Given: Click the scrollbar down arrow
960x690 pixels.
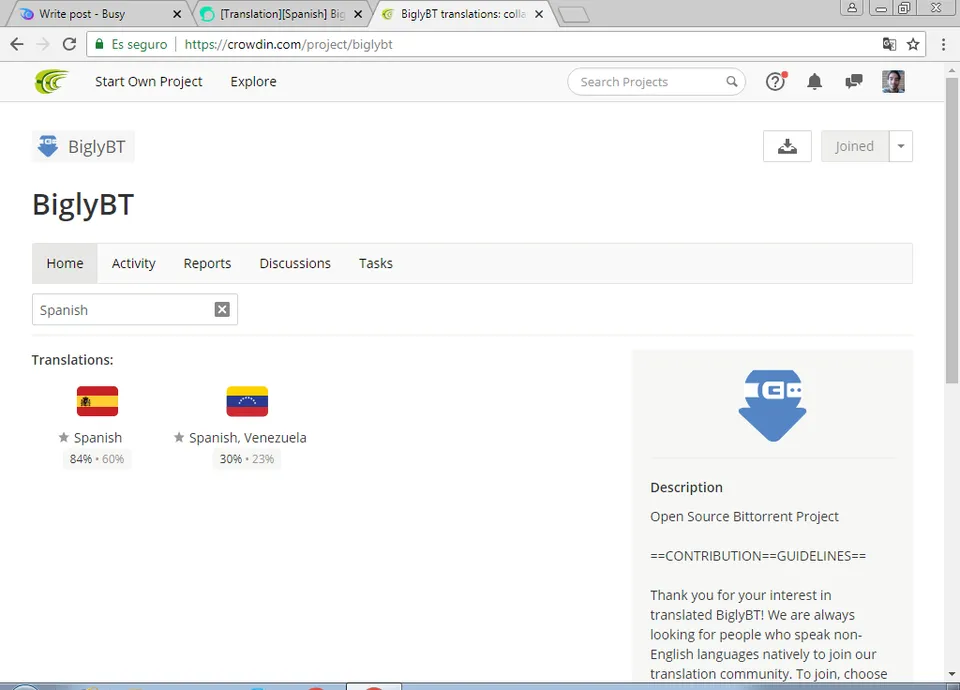Looking at the screenshot, I should (x=951, y=674).
